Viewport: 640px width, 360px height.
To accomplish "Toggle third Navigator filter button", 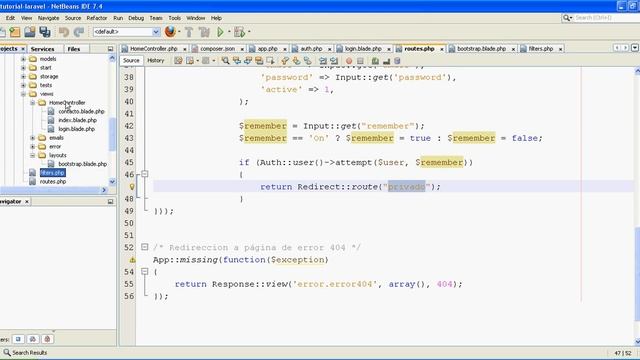I will pos(47,339).
